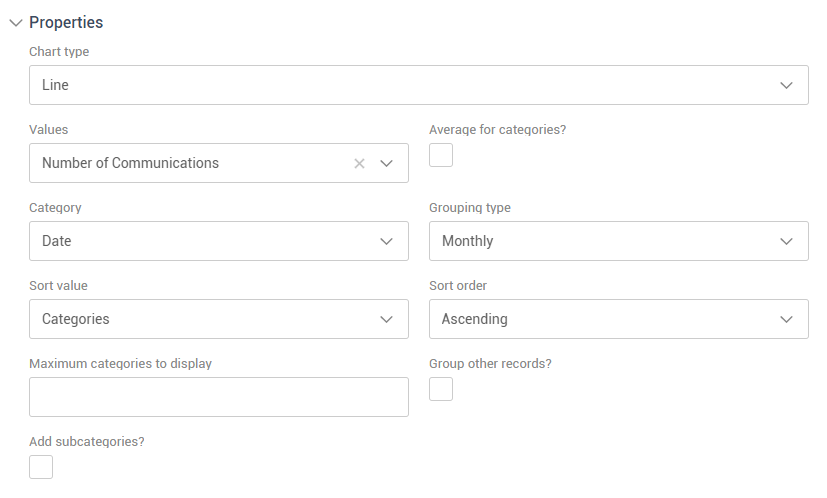Clear the Number of Communications value
Image resolution: width=827 pixels, height=498 pixels.
coord(360,163)
